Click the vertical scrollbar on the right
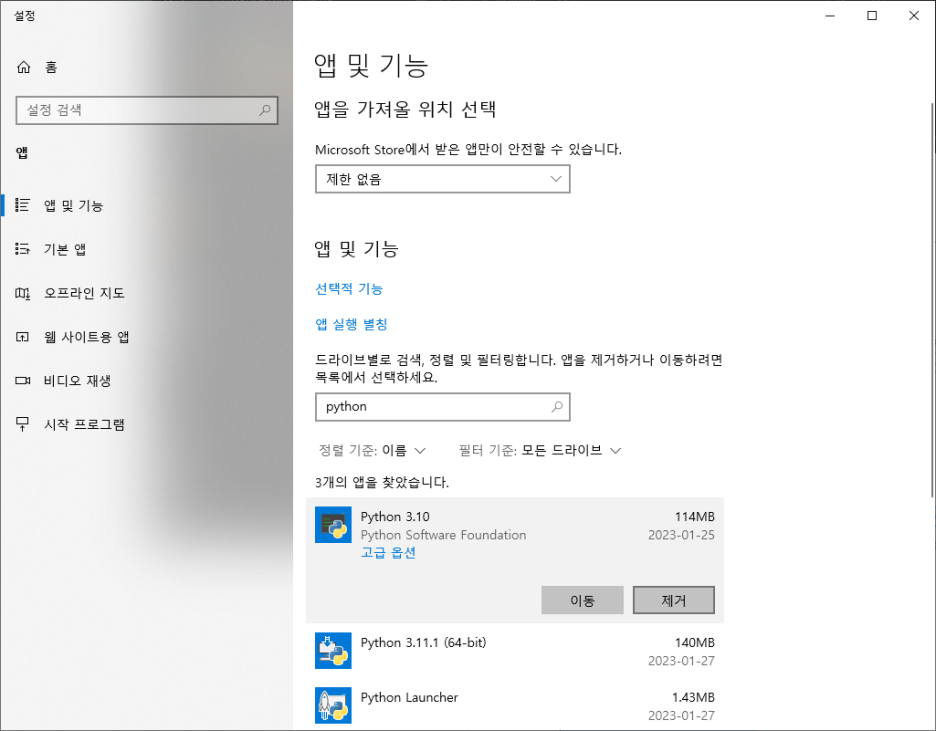 point(932,298)
